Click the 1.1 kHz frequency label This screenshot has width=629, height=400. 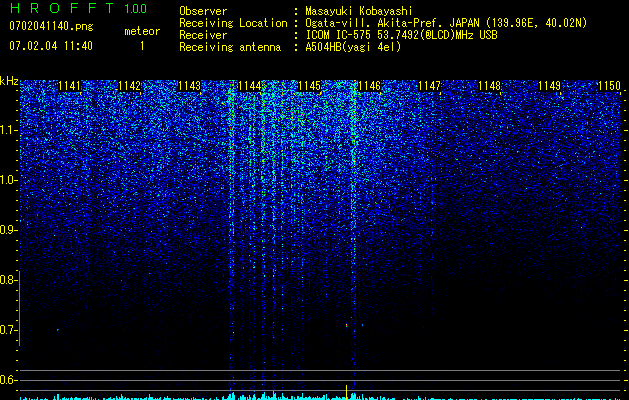click(x=8, y=130)
